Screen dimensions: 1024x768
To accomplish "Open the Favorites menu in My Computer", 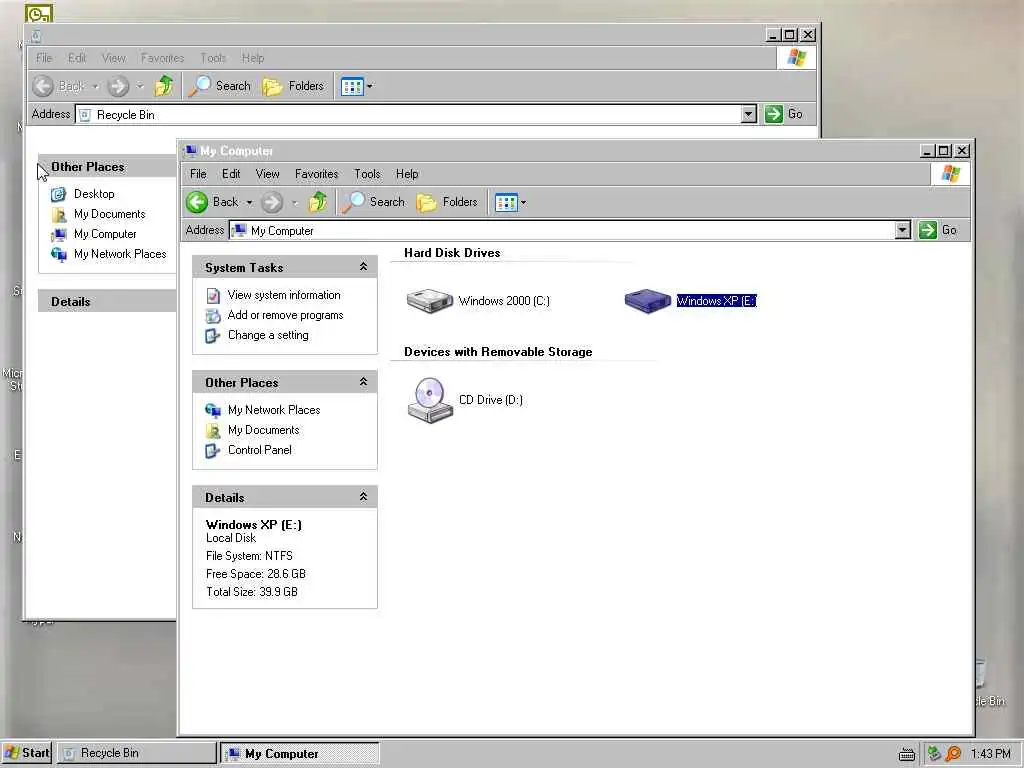I will pyautogui.click(x=316, y=174).
